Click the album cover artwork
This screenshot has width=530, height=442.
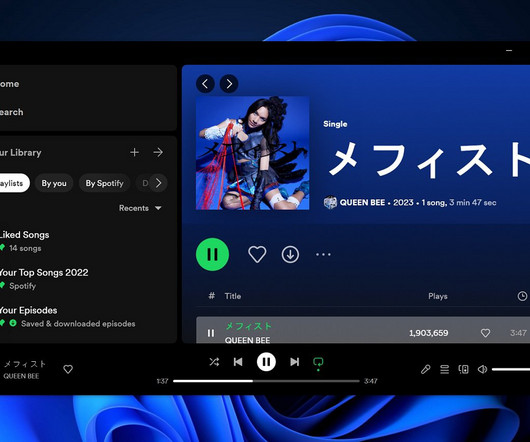252,153
